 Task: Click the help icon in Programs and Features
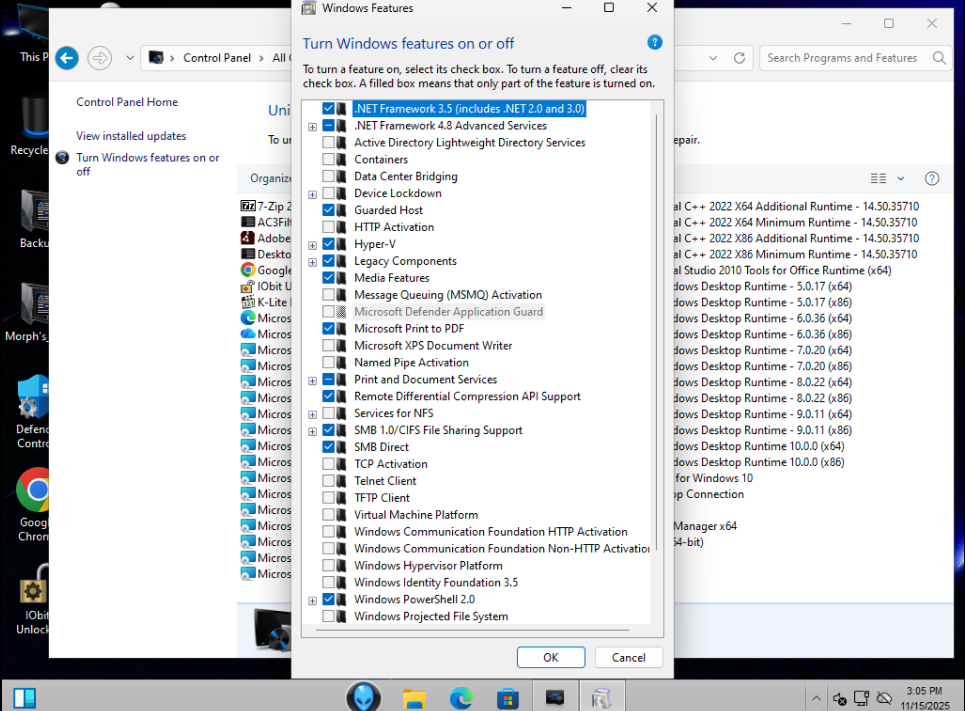pos(931,178)
